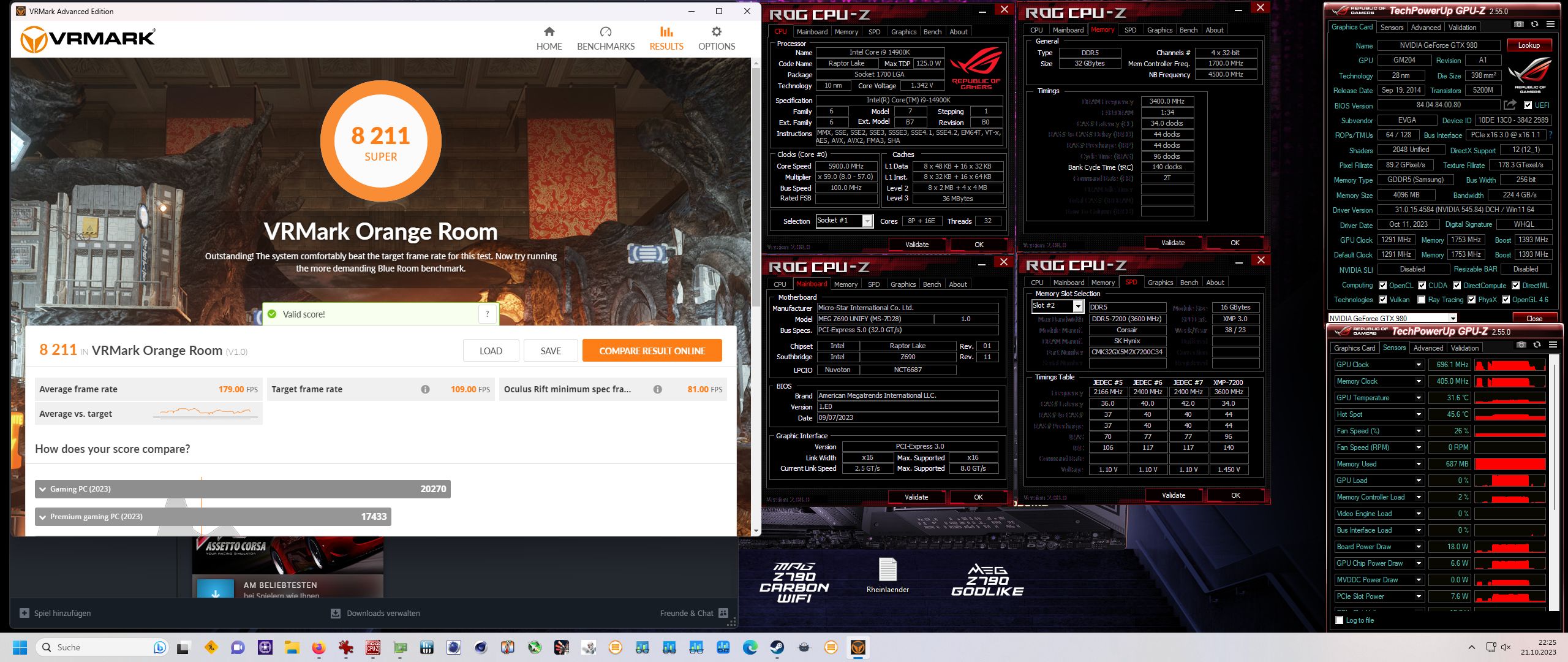Switch to the RESULTS tab in VRMark

point(666,39)
